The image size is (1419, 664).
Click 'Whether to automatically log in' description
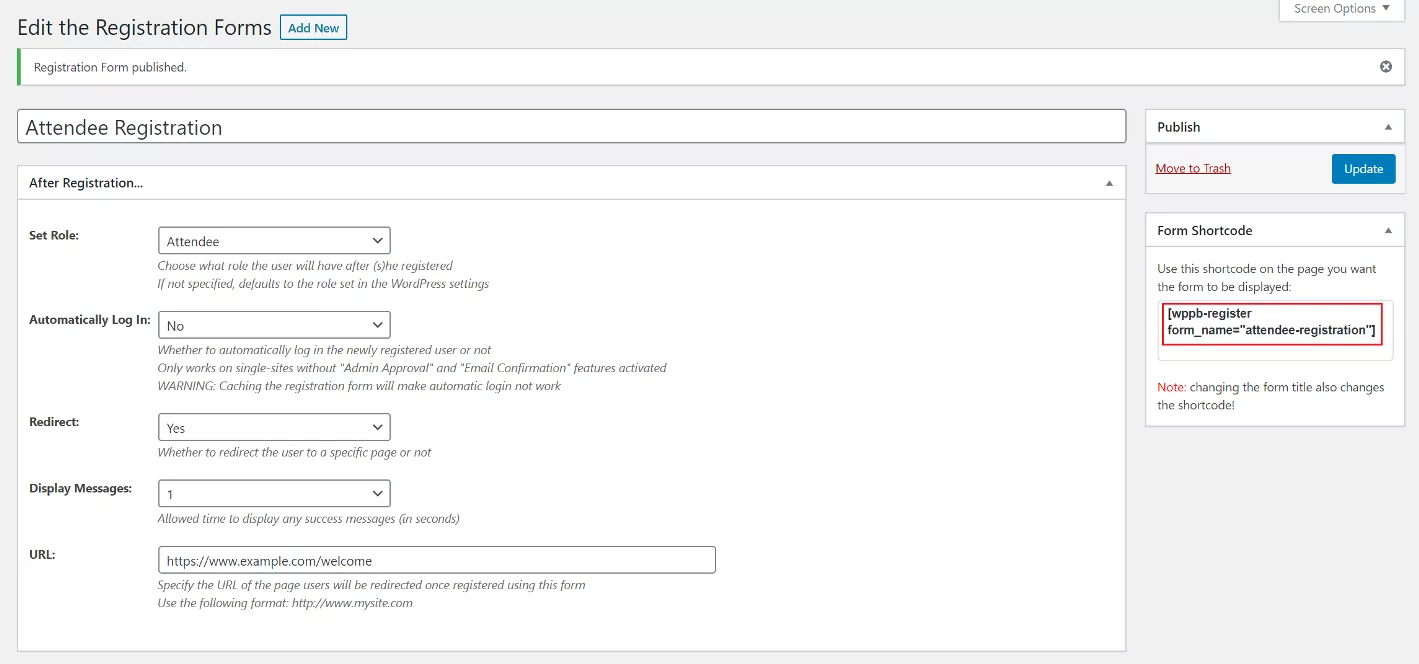[x=324, y=350]
